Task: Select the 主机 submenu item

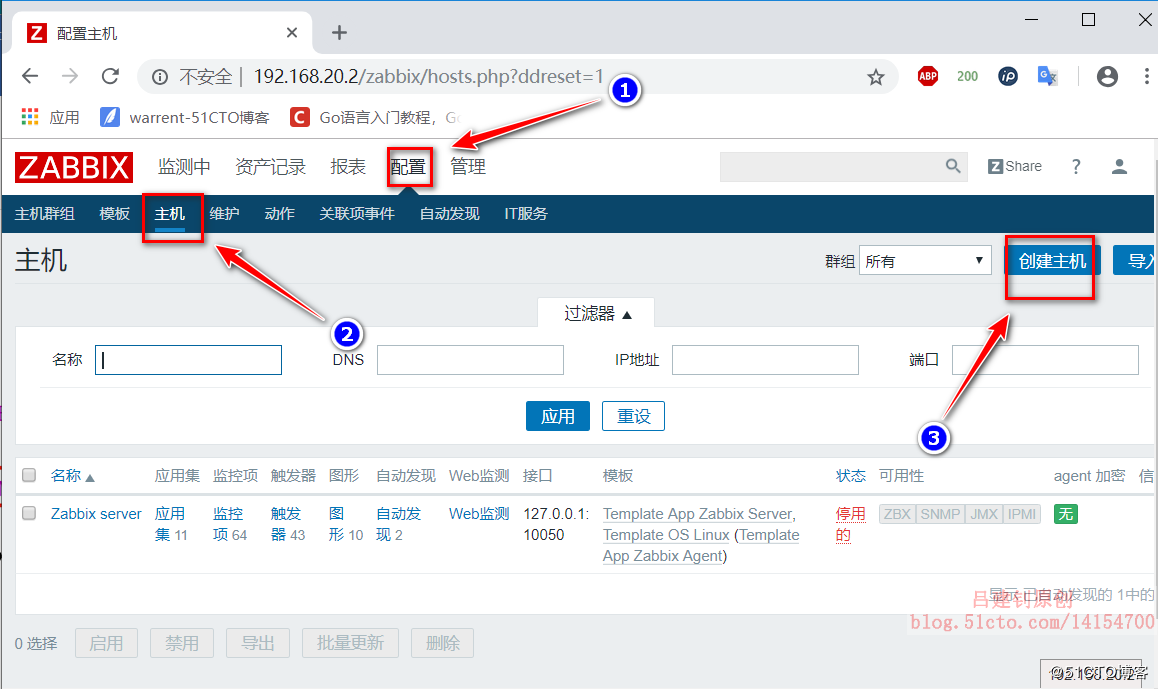Action: click(x=169, y=213)
